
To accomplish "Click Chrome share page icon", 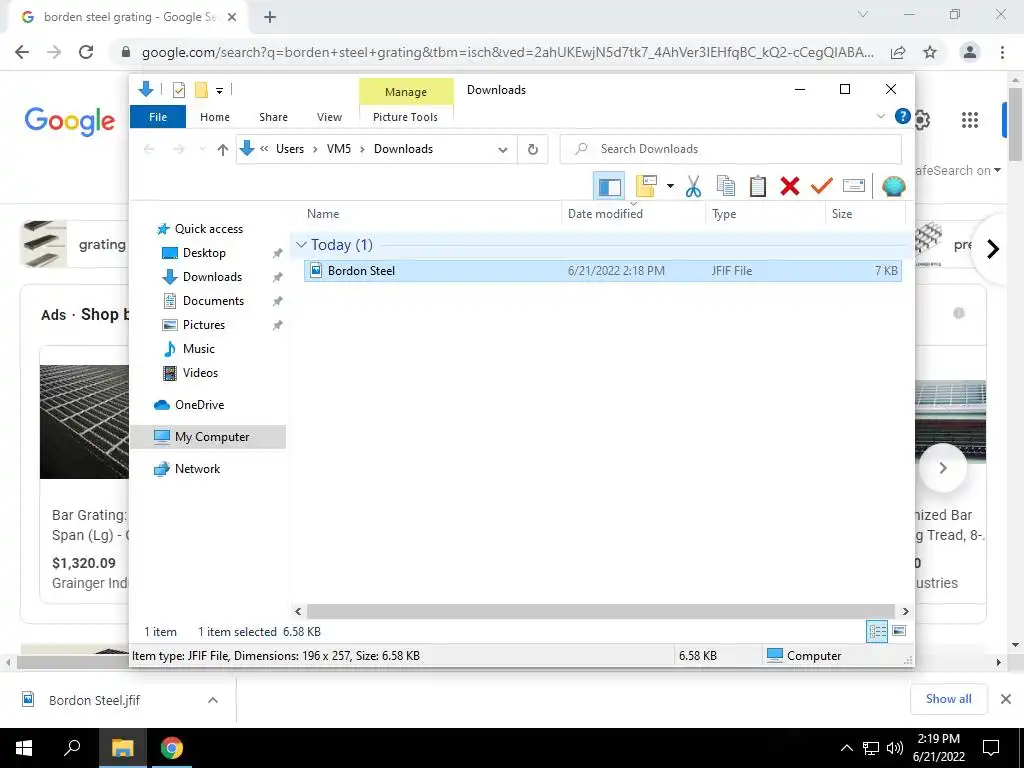I will [x=898, y=52].
